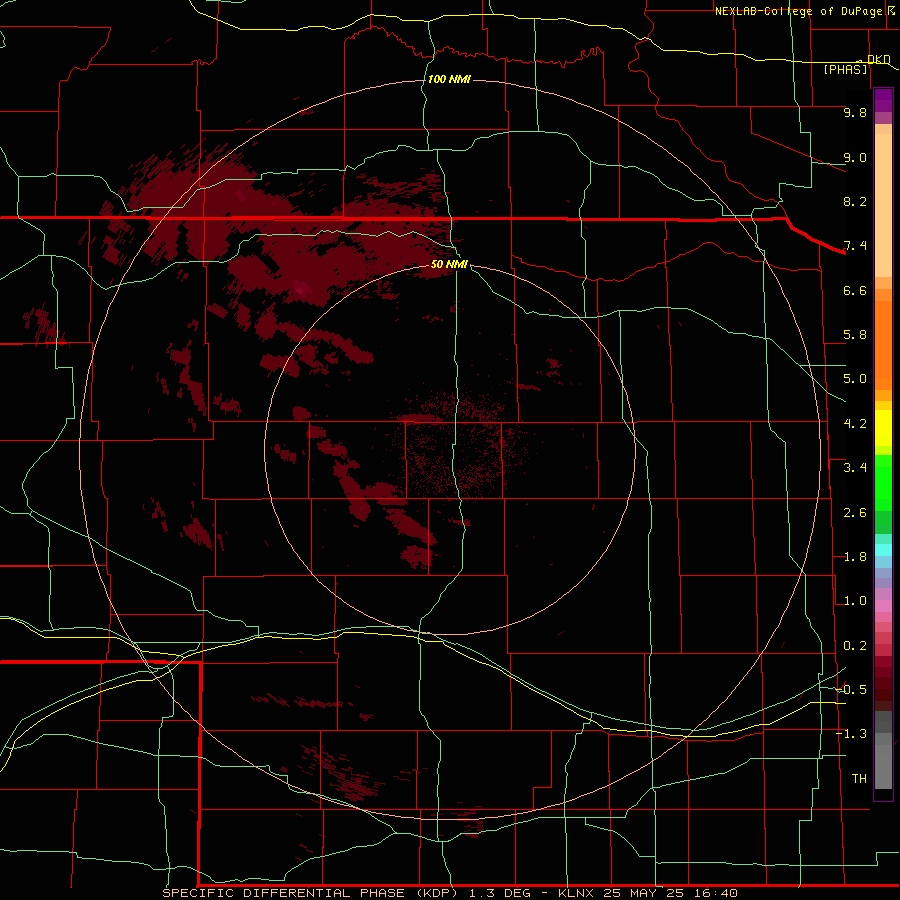Click the 6.6 scale value
The image size is (900, 900).
click(855, 290)
